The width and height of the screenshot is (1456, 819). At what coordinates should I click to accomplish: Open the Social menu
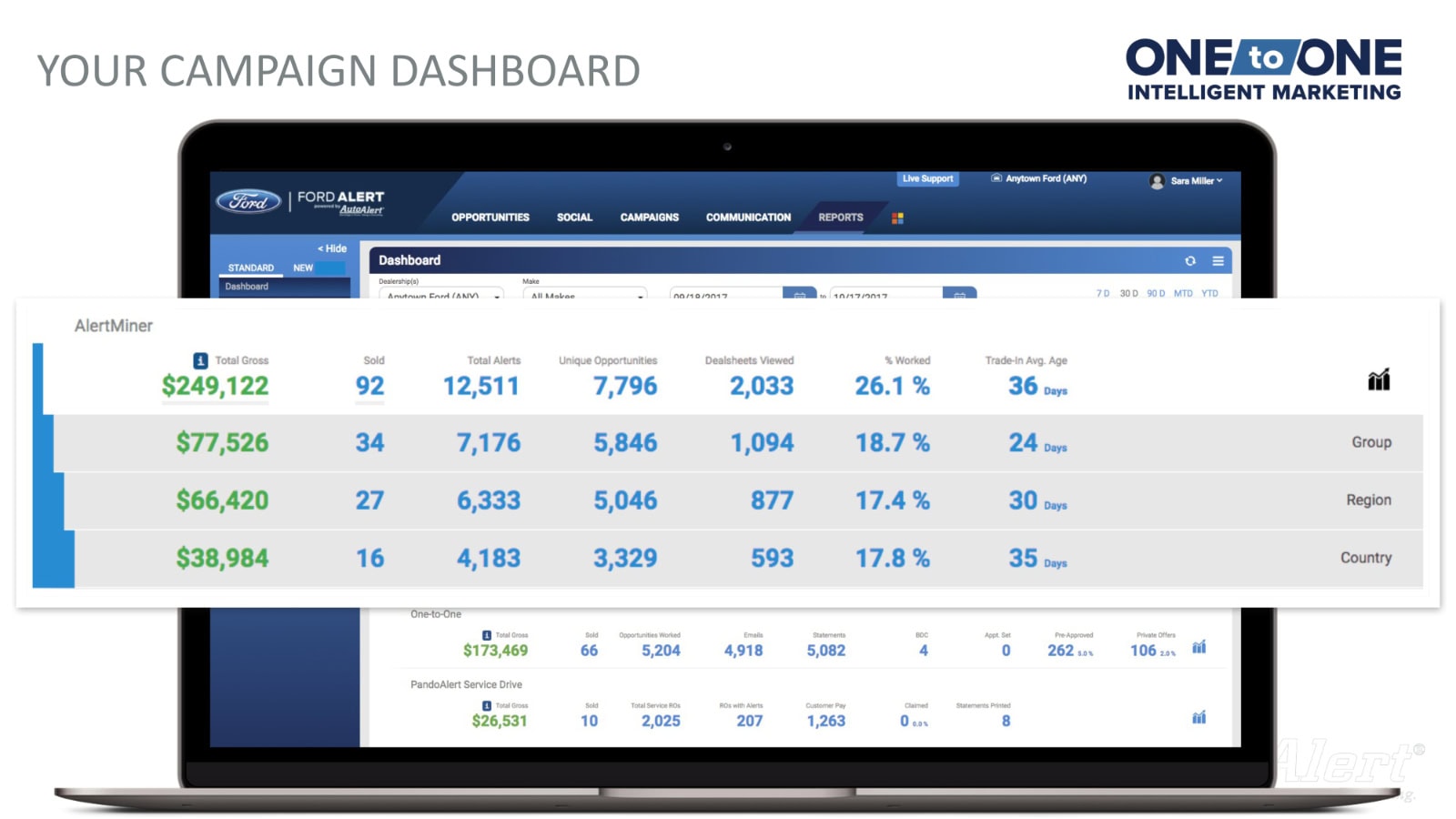574,217
